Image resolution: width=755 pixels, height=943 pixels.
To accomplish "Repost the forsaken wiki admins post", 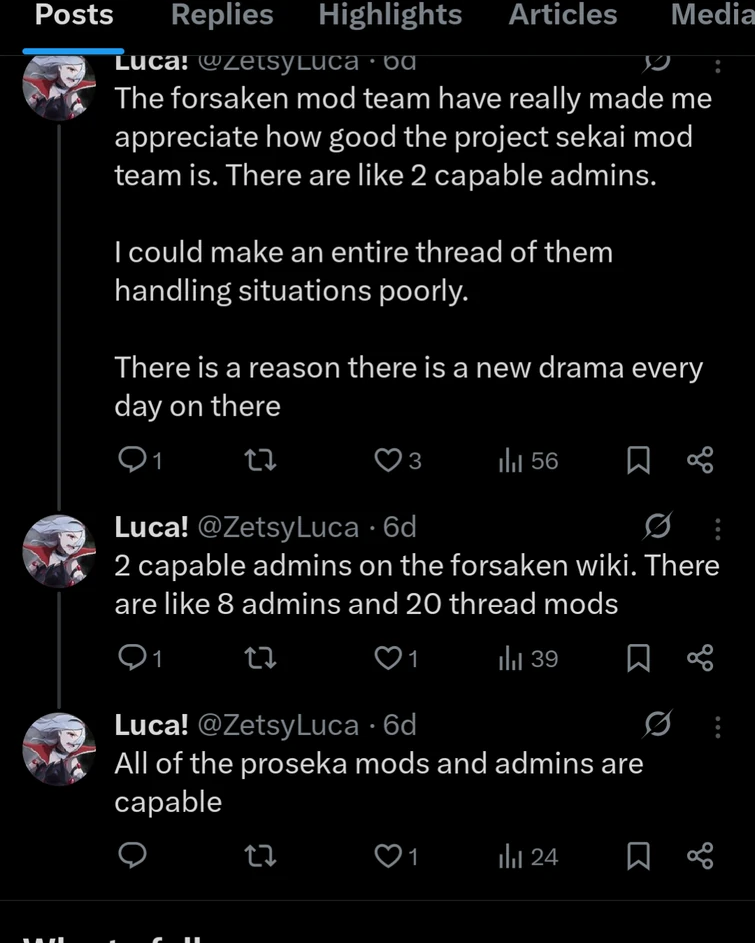I will (x=261, y=658).
